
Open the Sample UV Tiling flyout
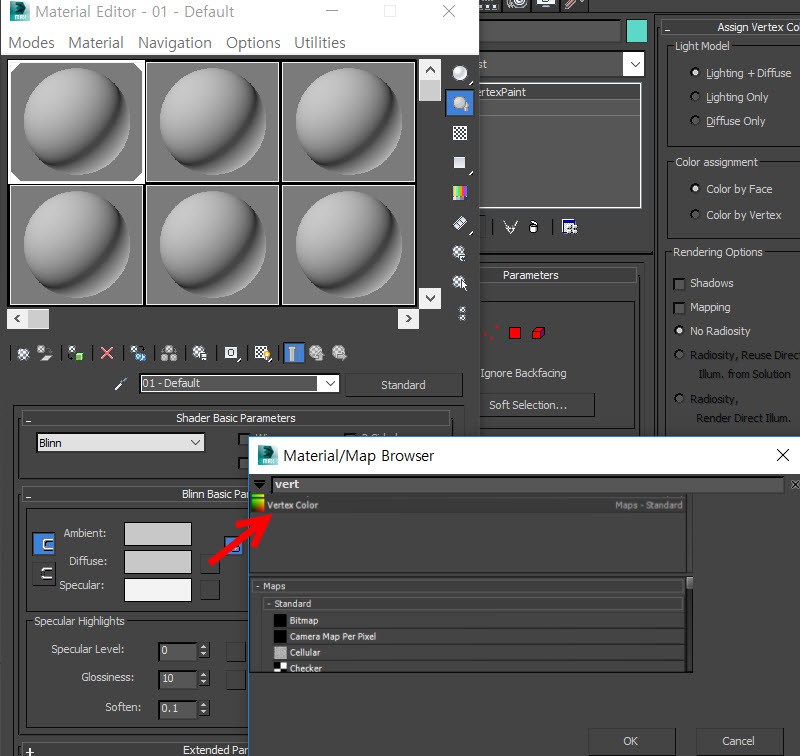point(460,163)
